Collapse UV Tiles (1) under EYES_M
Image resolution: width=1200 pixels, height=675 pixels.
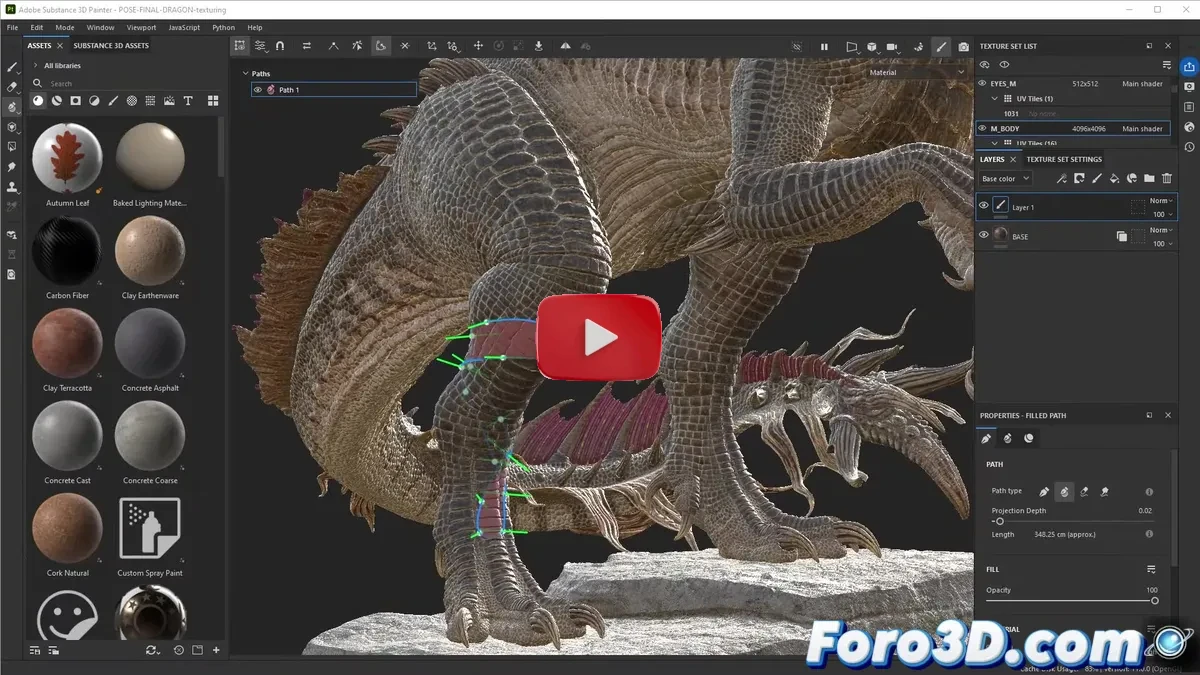(994, 99)
